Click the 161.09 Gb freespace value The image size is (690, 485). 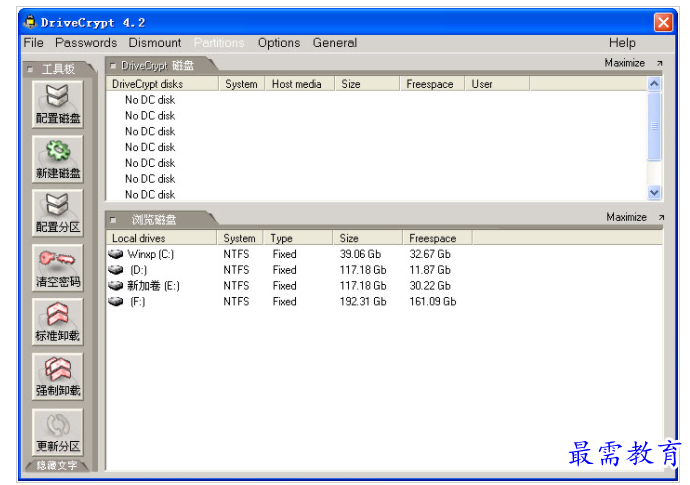coord(433,301)
